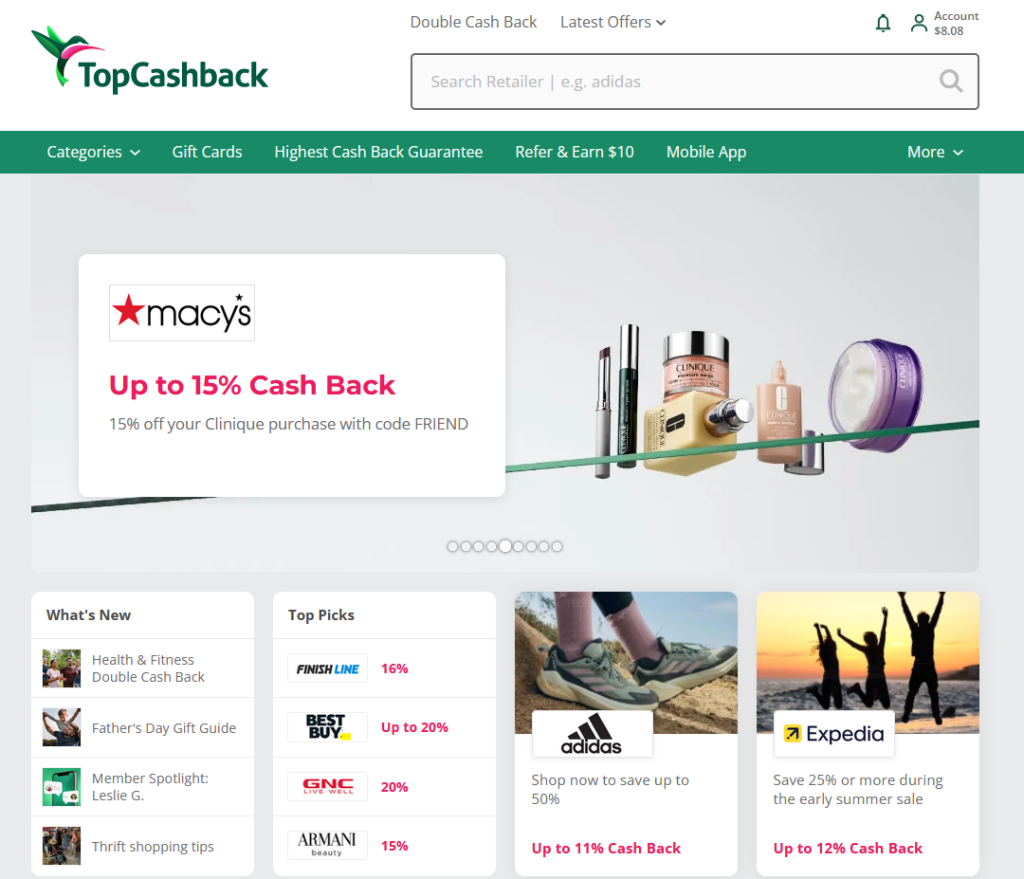Open the Account profile icon
Viewport: 1024px width, 879px height.
(918, 24)
